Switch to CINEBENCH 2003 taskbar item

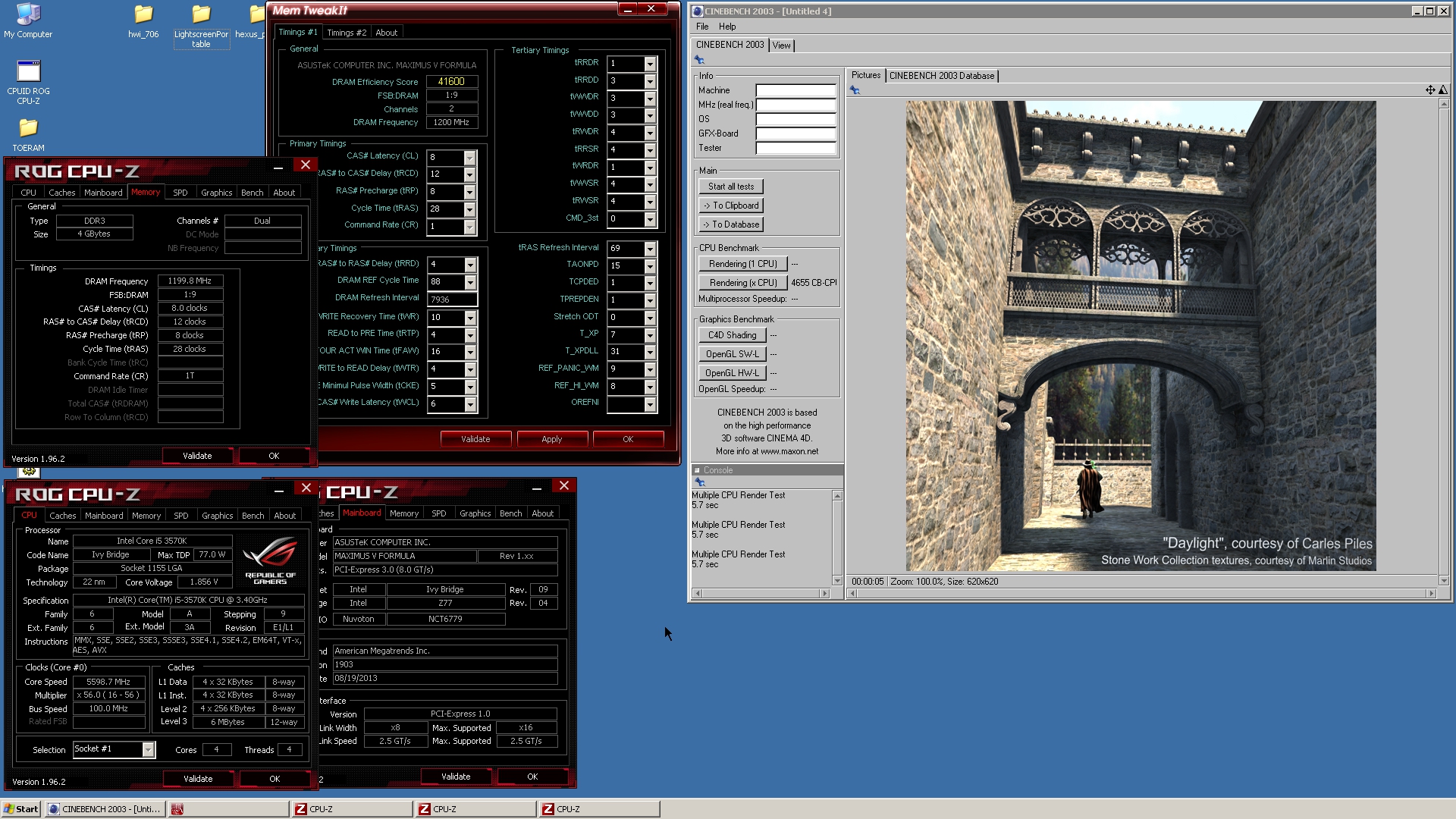pyautogui.click(x=104, y=809)
